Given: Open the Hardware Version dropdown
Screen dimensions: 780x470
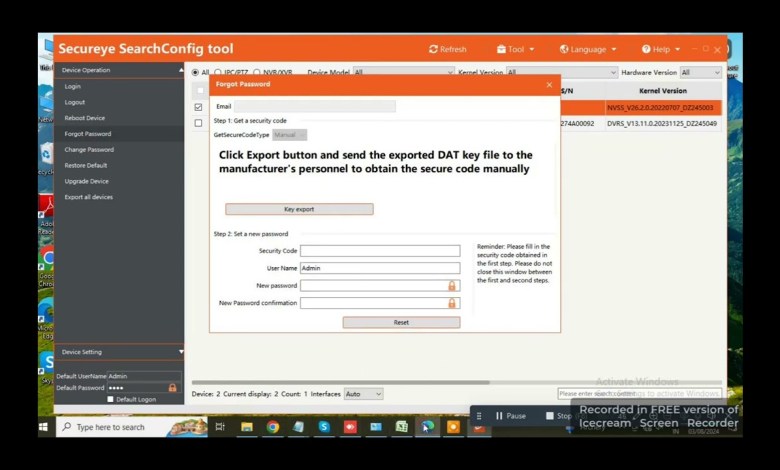Looking at the screenshot, I should coord(700,72).
